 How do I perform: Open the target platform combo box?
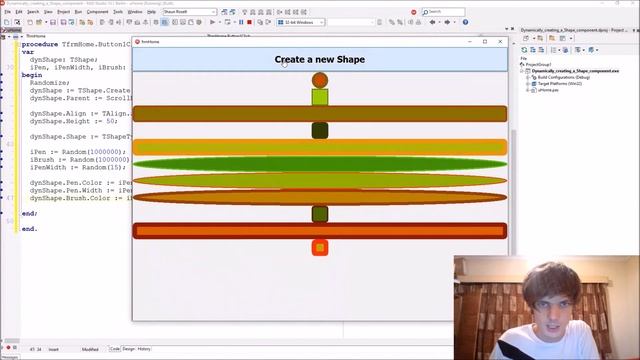click(x=301, y=22)
